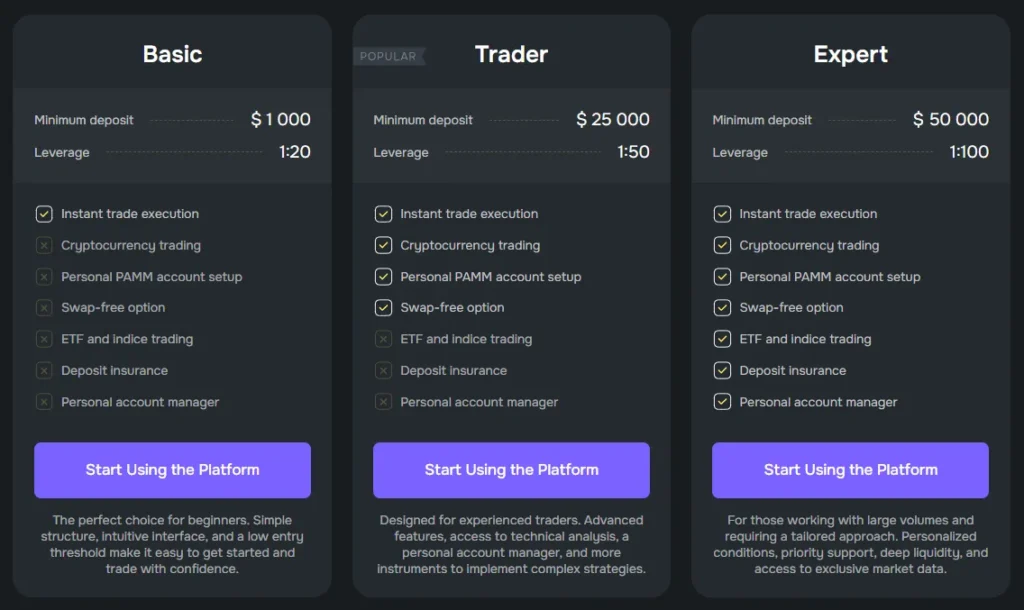Click the Trader plan heading

[x=511, y=54]
